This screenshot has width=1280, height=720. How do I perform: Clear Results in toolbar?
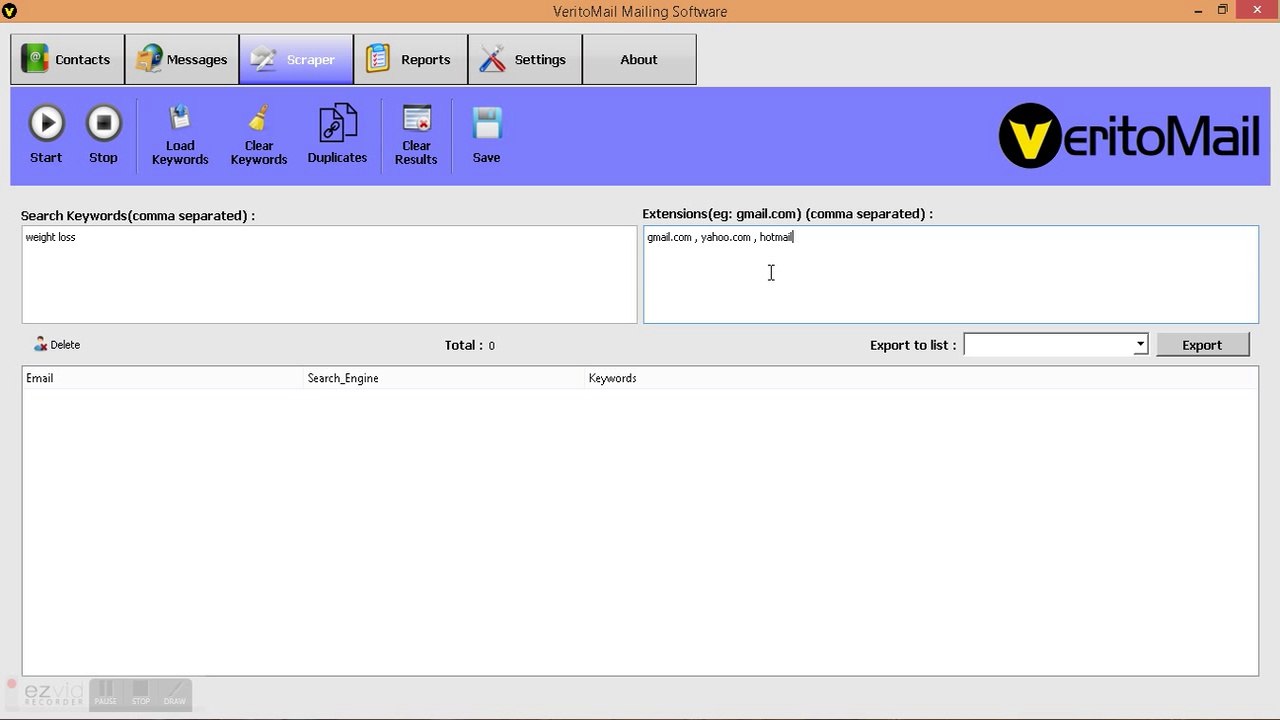[x=416, y=135]
